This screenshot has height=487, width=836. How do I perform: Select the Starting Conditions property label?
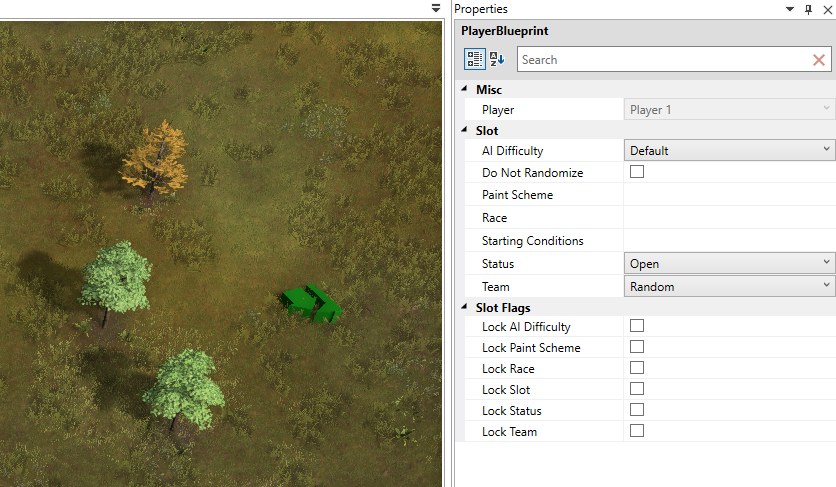(x=533, y=241)
